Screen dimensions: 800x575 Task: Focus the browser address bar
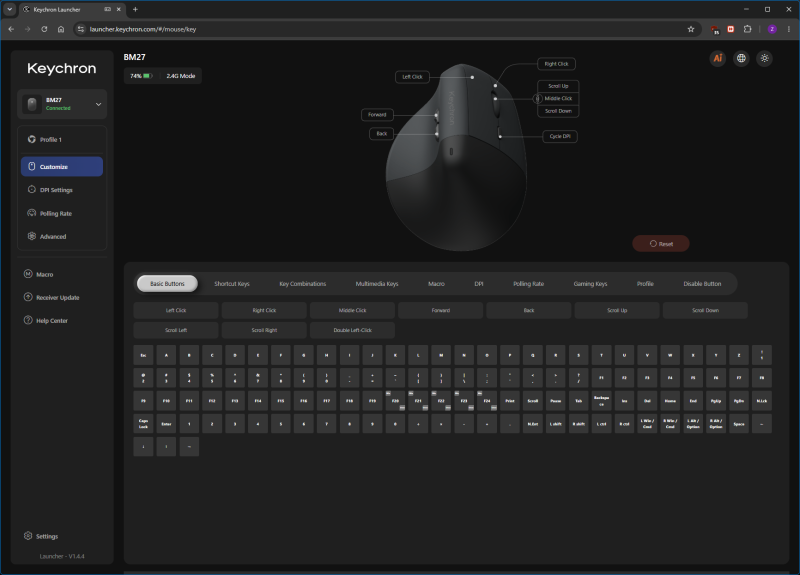[x=386, y=29]
